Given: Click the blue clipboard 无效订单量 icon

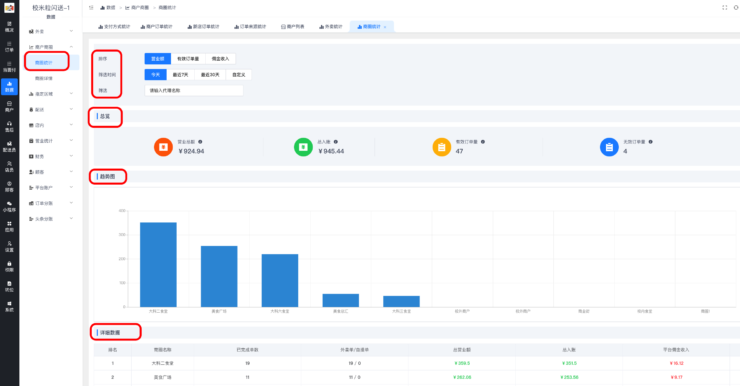Looking at the screenshot, I should [609, 147].
